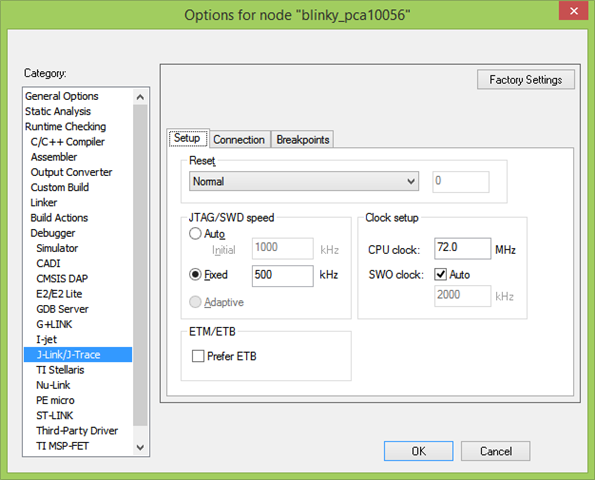Click the CPU clock MHz input field
The width and height of the screenshot is (595, 480).
click(463, 248)
